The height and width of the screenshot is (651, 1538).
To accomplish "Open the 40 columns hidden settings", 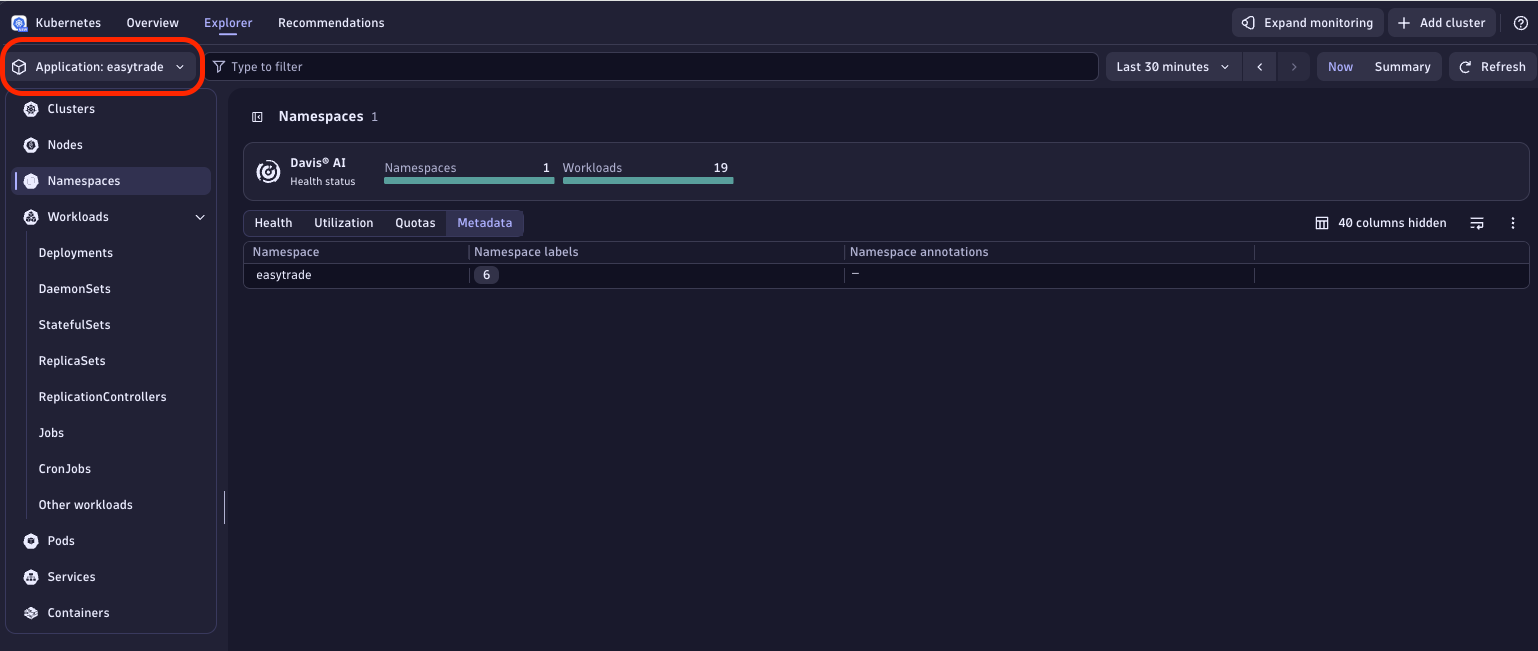I will (x=1381, y=223).
